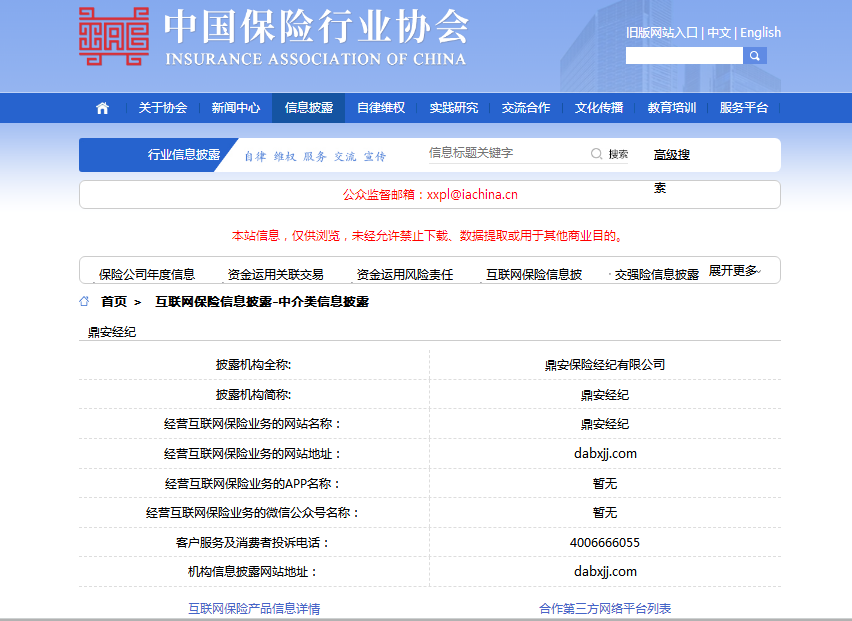This screenshot has height=621, width=852.
Task: Open the 新闻中心 menu
Action: [x=236, y=108]
